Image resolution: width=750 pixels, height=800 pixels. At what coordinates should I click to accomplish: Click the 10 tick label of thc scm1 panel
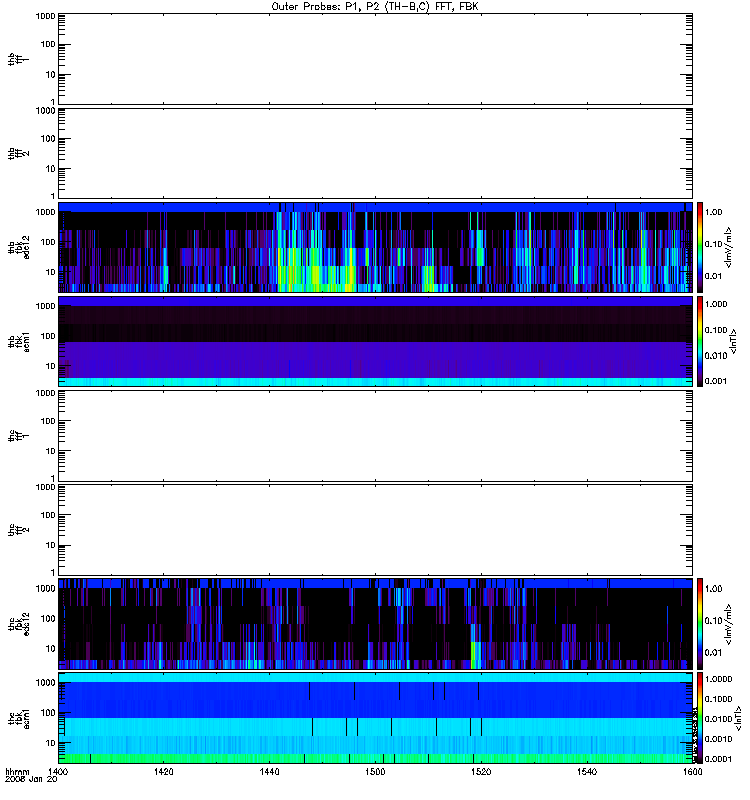(51, 743)
